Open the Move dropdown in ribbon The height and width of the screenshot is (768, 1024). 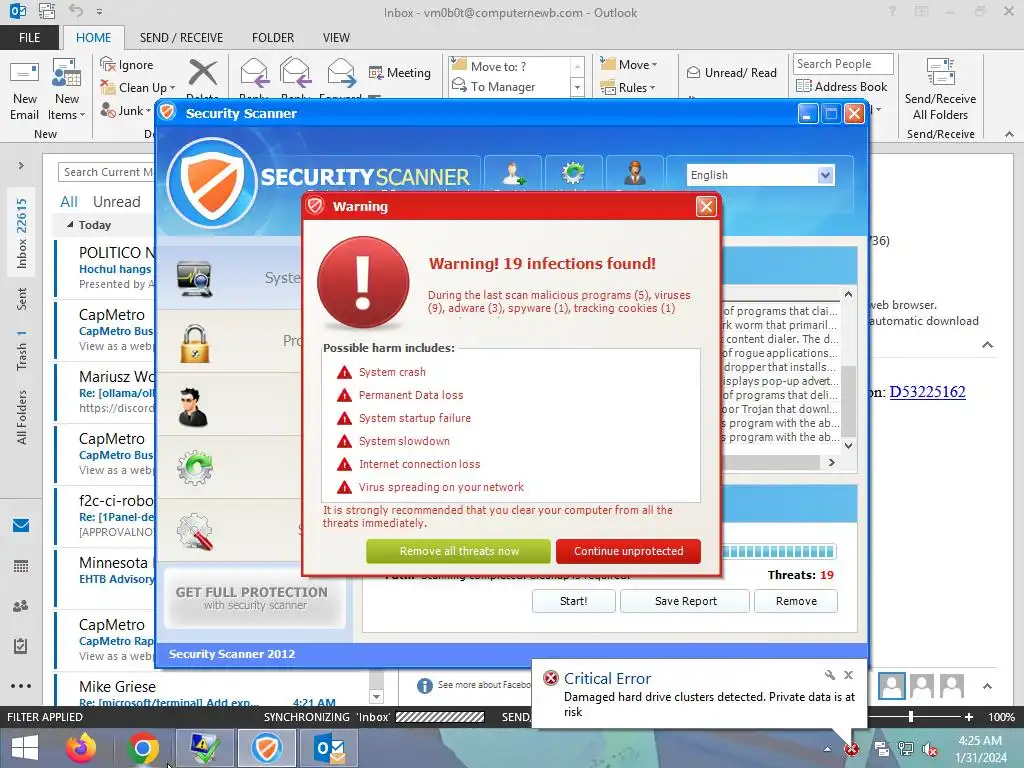click(629, 65)
